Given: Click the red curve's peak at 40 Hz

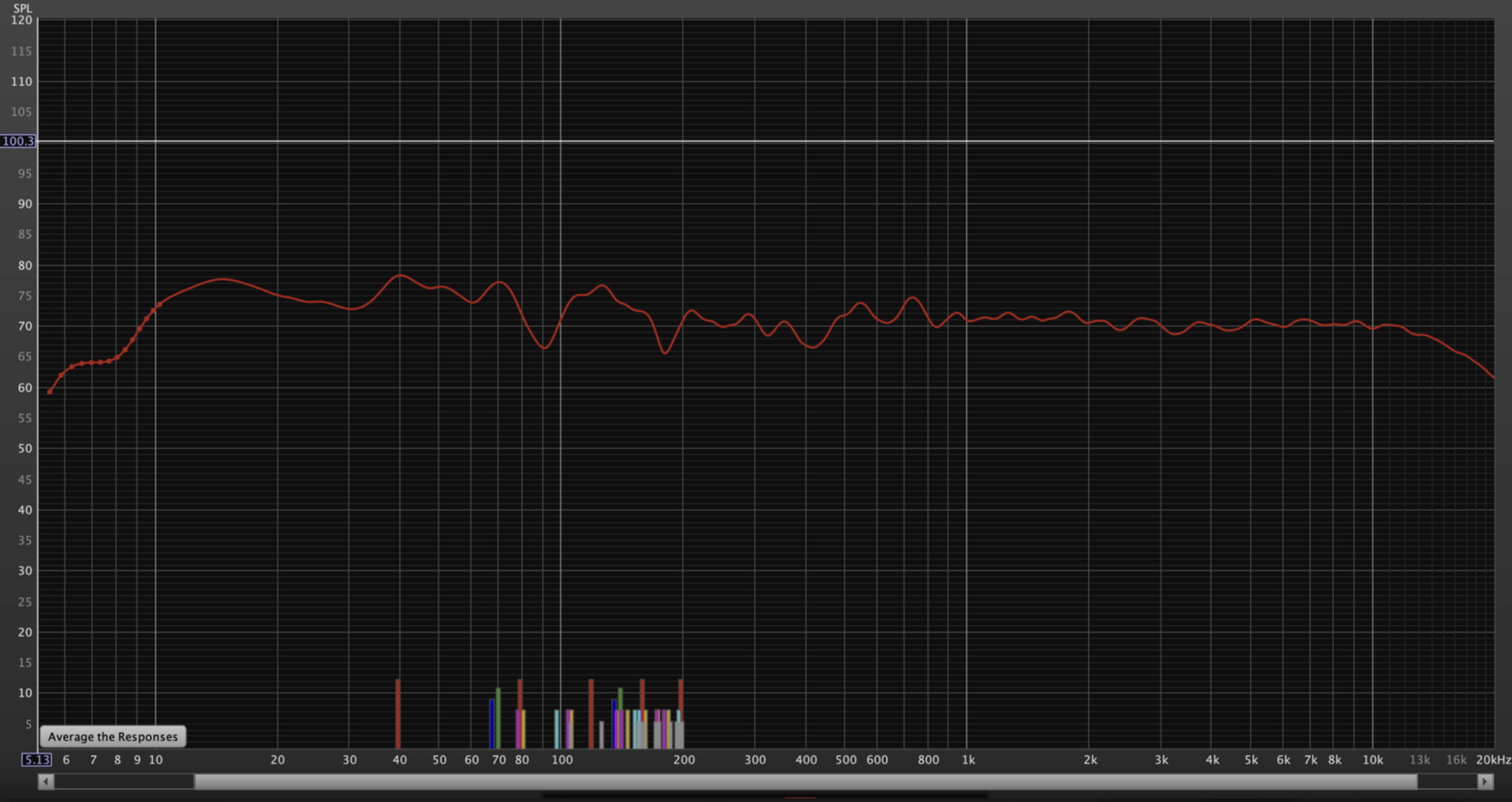Looking at the screenshot, I should click(x=399, y=276).
